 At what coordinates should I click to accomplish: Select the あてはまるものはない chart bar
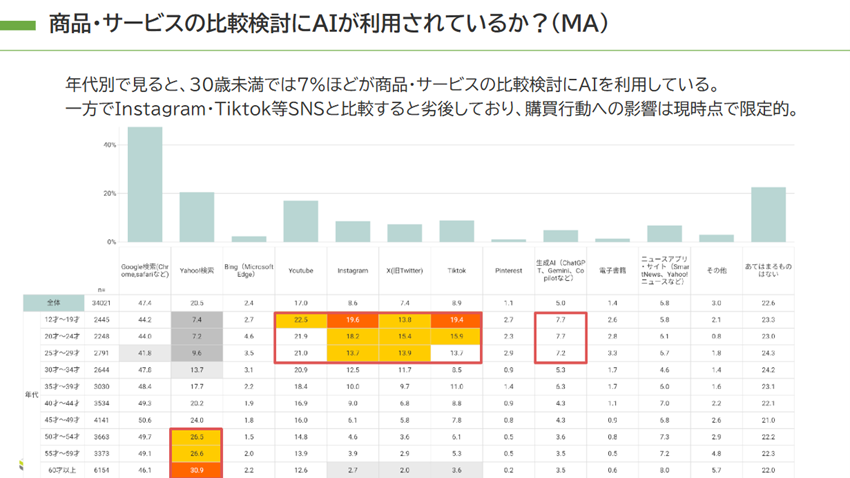point(768,214)
